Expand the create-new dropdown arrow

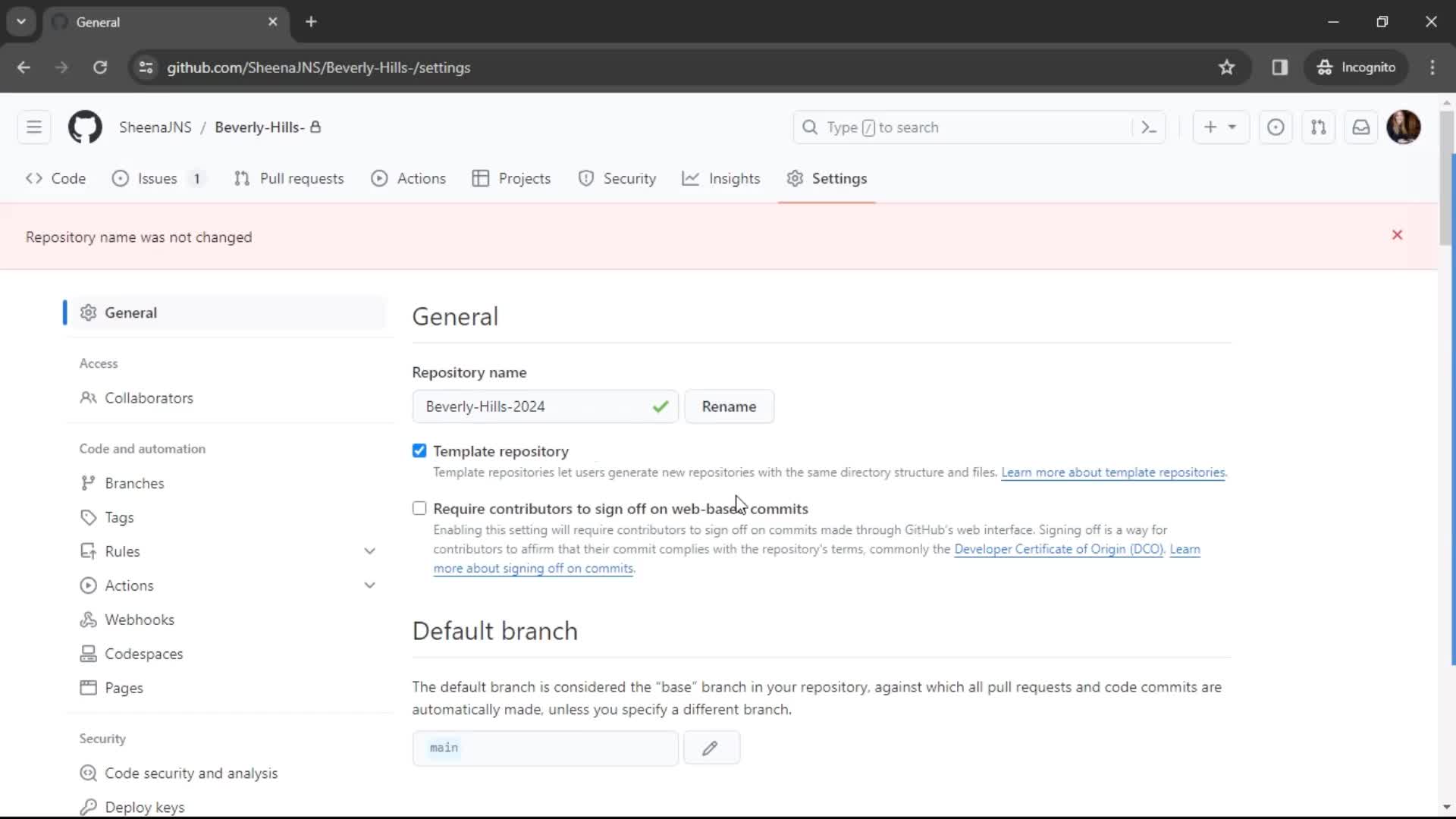click(1232, 127)
